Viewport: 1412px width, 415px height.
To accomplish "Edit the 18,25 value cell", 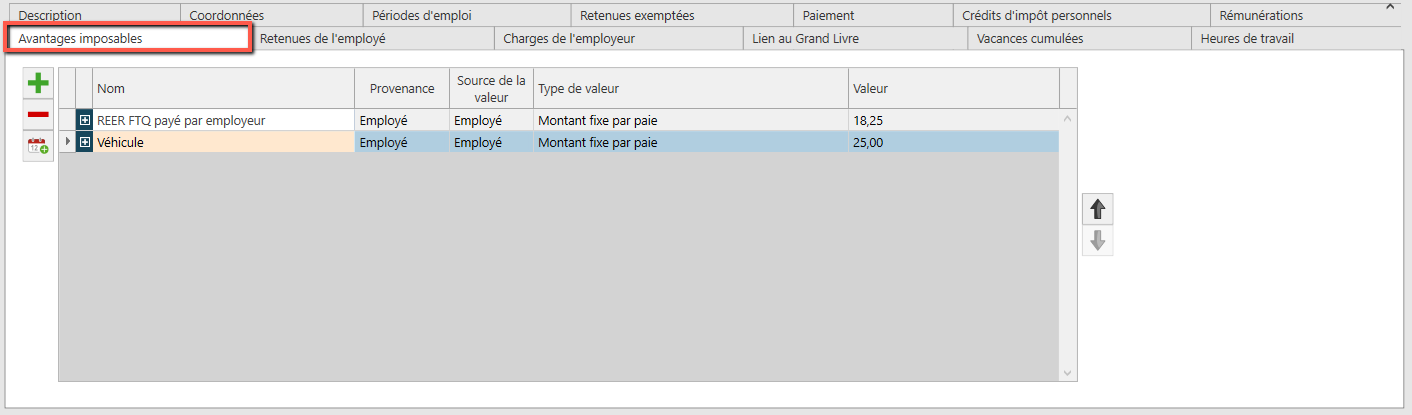I will coord(954,120).
